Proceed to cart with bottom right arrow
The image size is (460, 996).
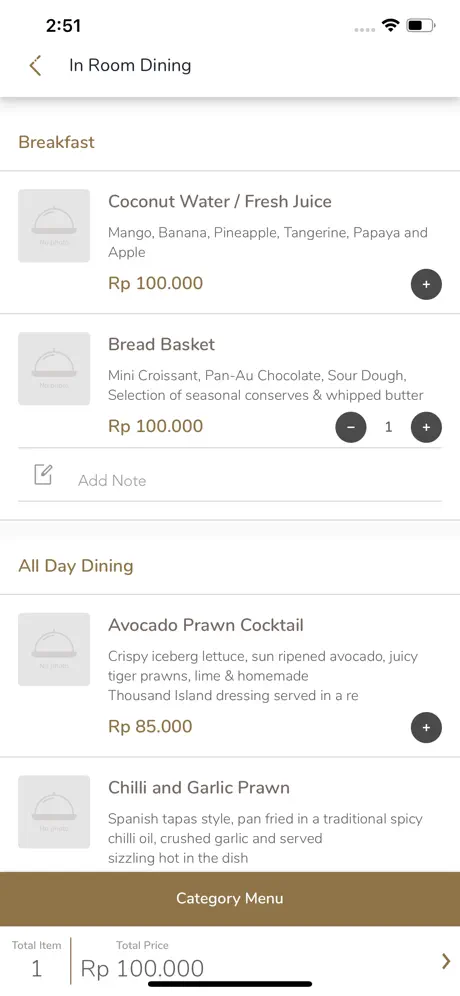pos(446,961)
